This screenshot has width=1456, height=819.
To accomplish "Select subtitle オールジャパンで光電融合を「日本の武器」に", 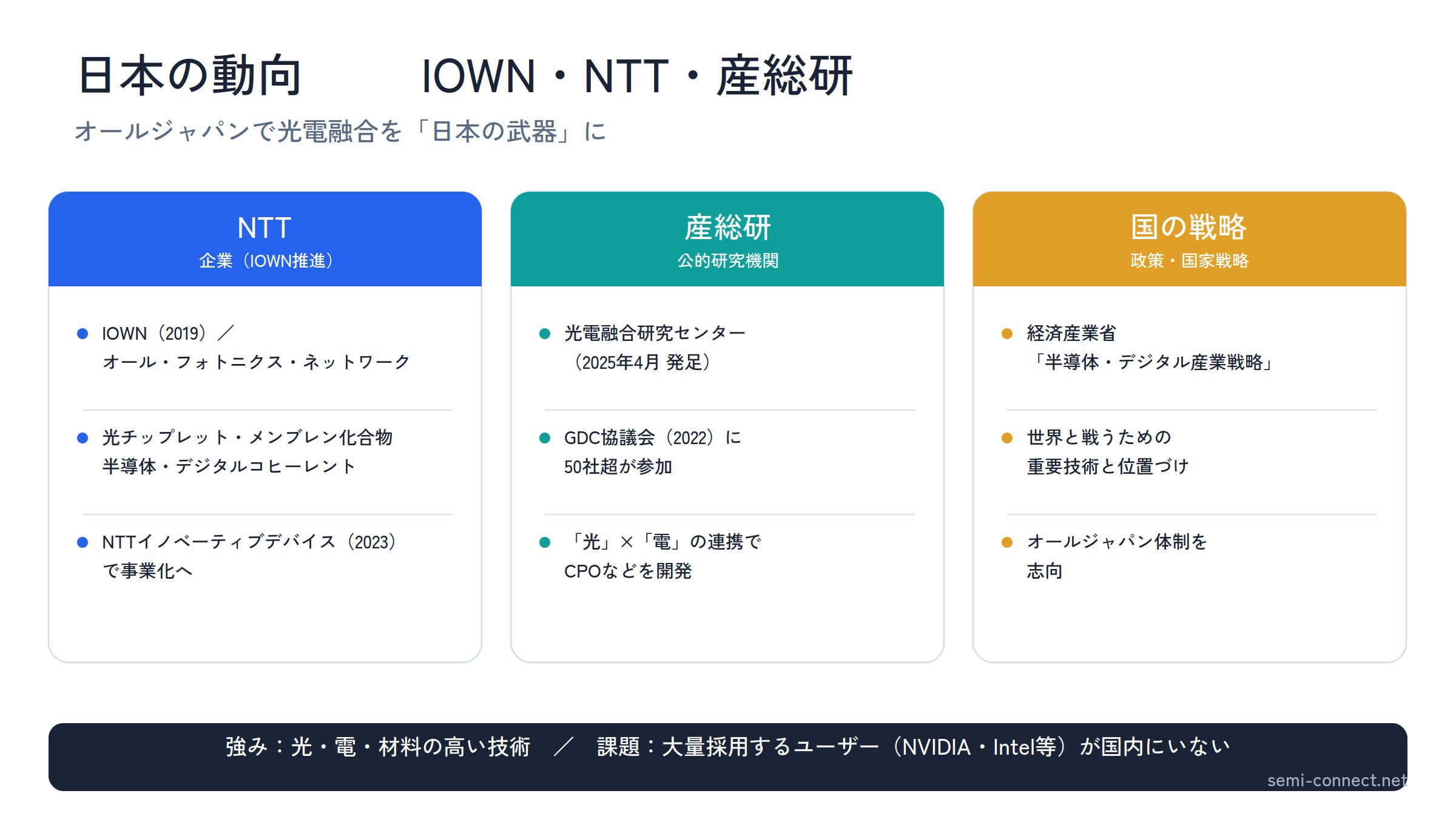I will click(340, 131).
